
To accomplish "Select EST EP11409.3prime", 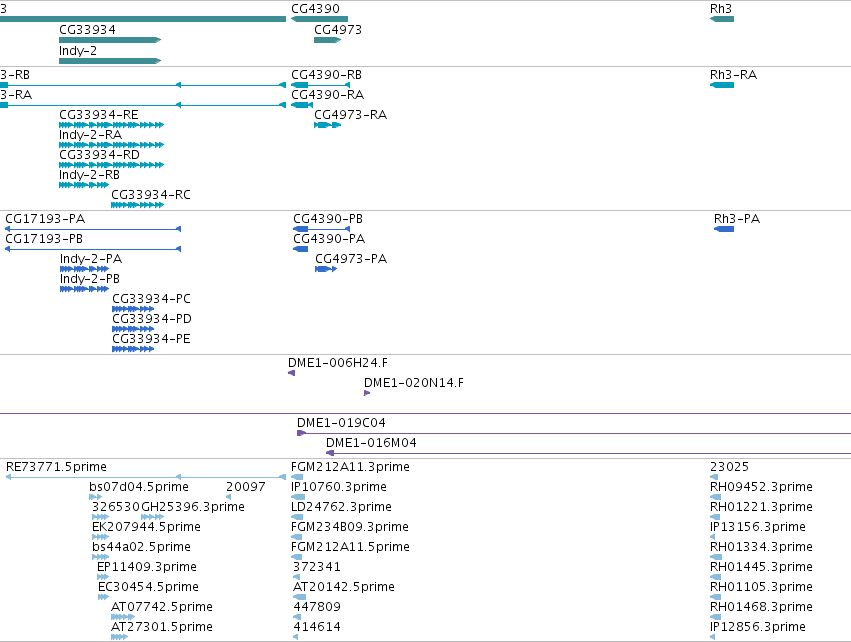I will (103, 577).
